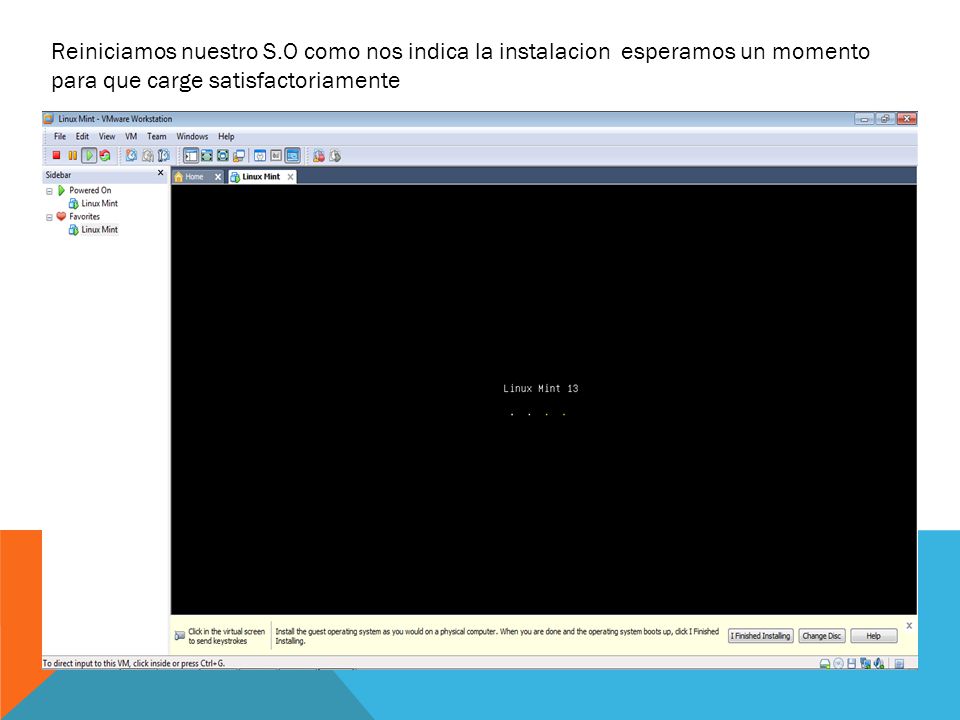This screenshot has width=960, height=720.
Task: Show the console view icon
Action: [293, 156]
